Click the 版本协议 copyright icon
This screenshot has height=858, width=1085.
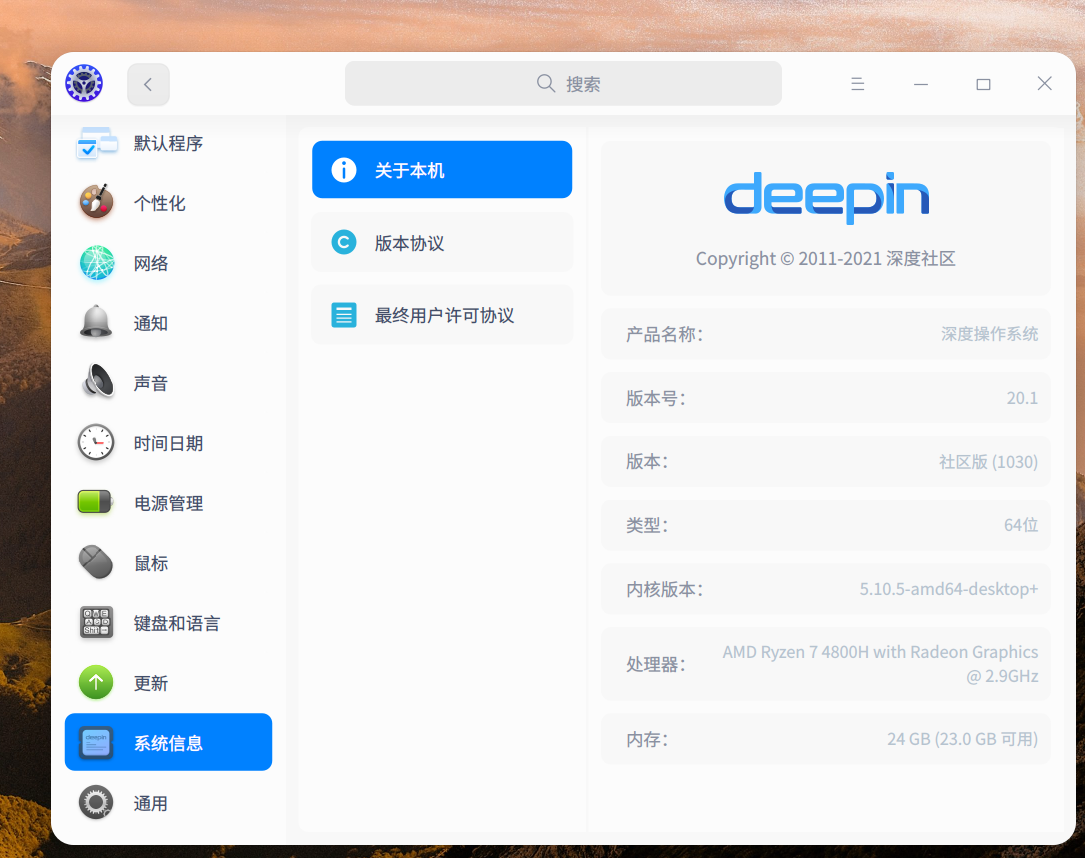click(344, 242)
